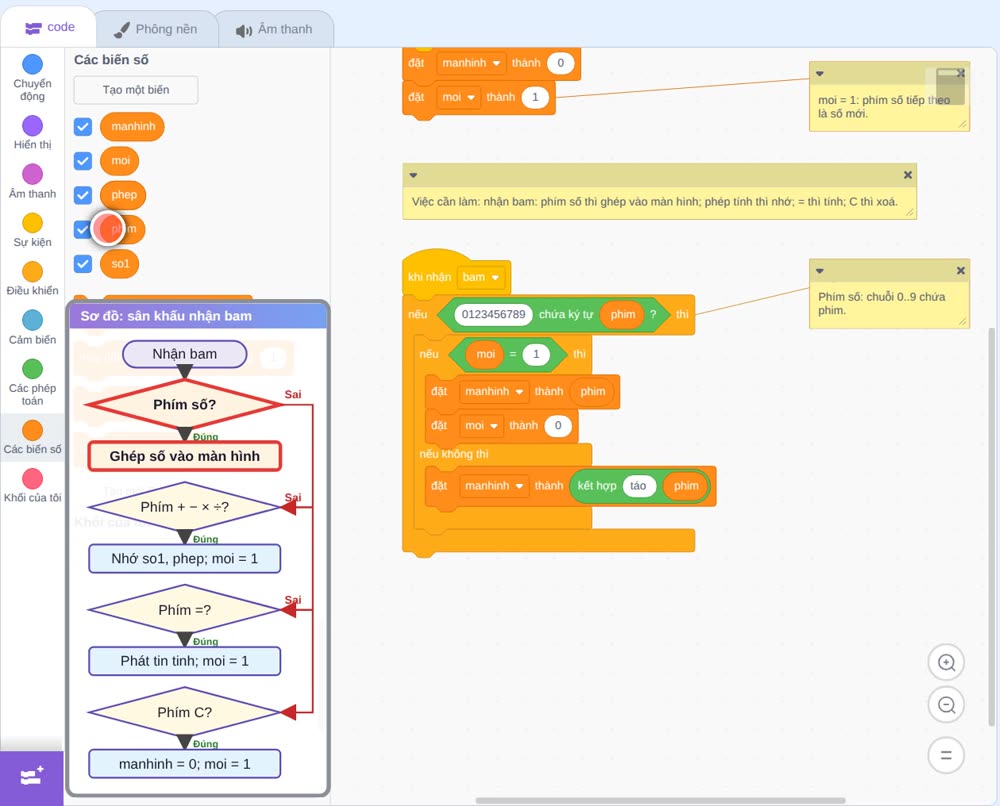This screenshot has width=1000, height=806.
Task: Open the bam message dropdown in 'khi nhận'
Action: coord(481,277)
